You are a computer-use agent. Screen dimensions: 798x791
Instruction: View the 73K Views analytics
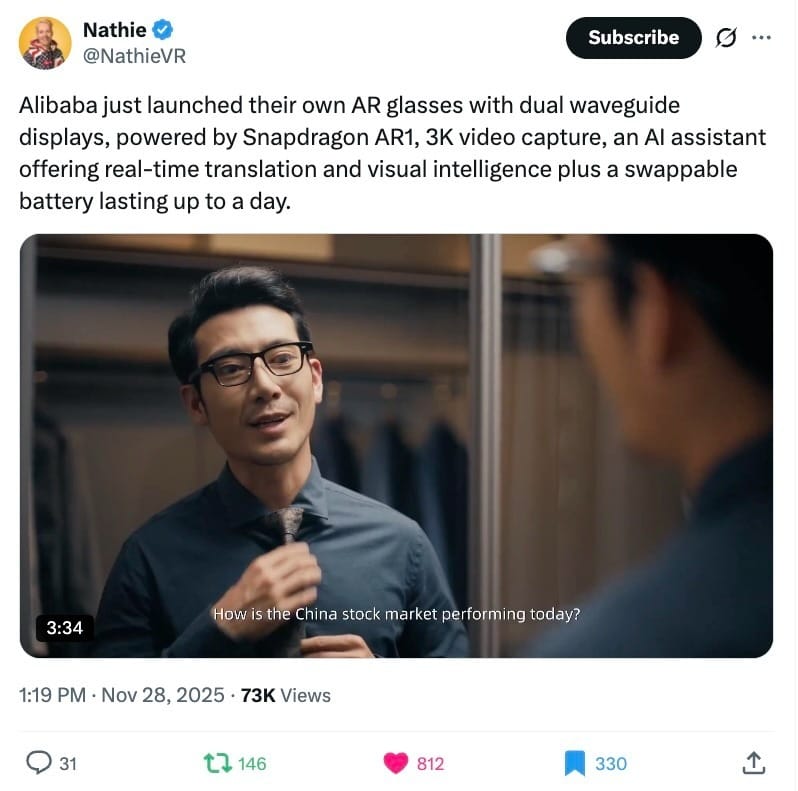[x=286, y=695]
